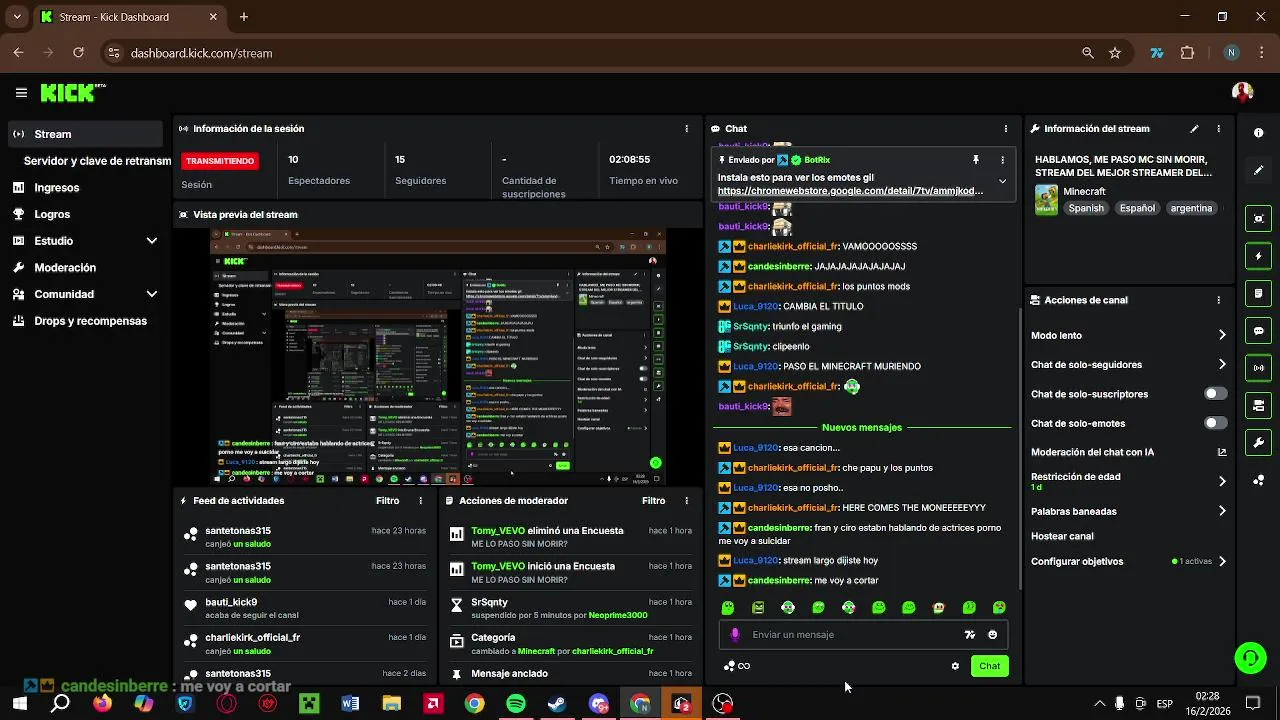Select the monkey quick emote

pyautogui.click(x=938, y=608)
